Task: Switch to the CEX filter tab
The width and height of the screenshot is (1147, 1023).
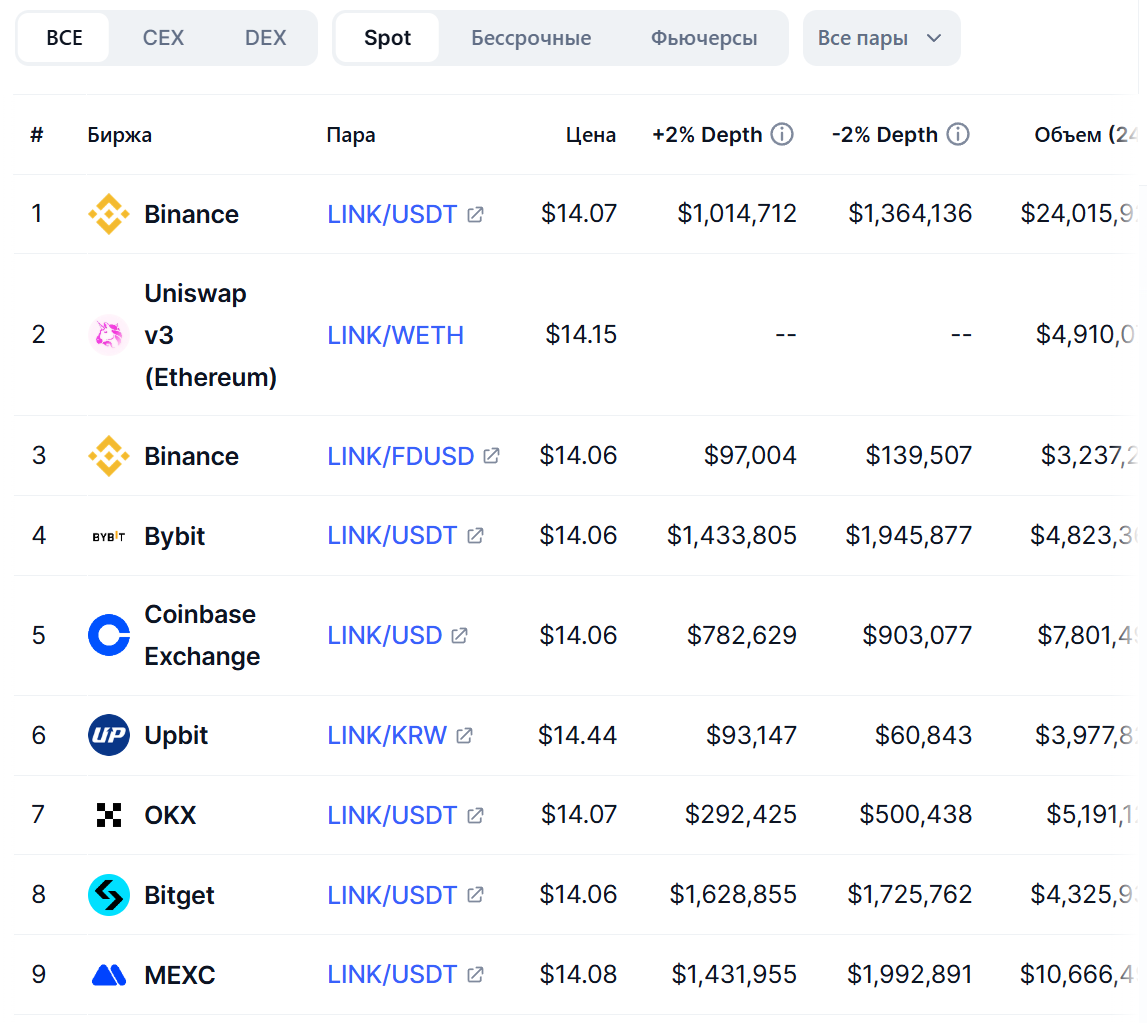Action: (163, 38)
